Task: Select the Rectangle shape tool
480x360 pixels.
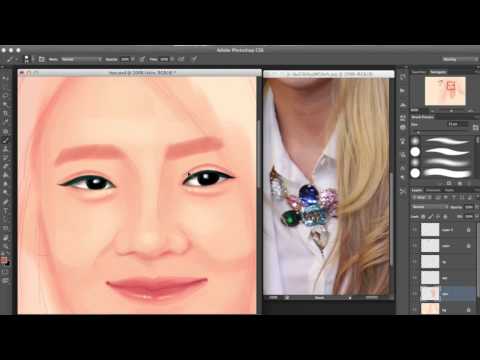Action: tap(5, 229)
